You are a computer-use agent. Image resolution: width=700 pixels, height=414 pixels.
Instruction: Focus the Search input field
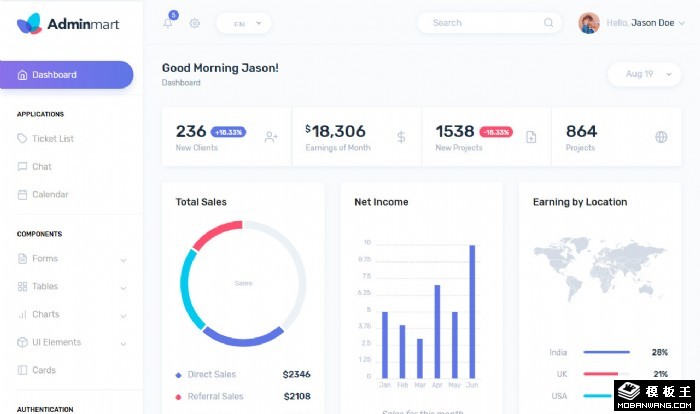(x=480, y=22)
